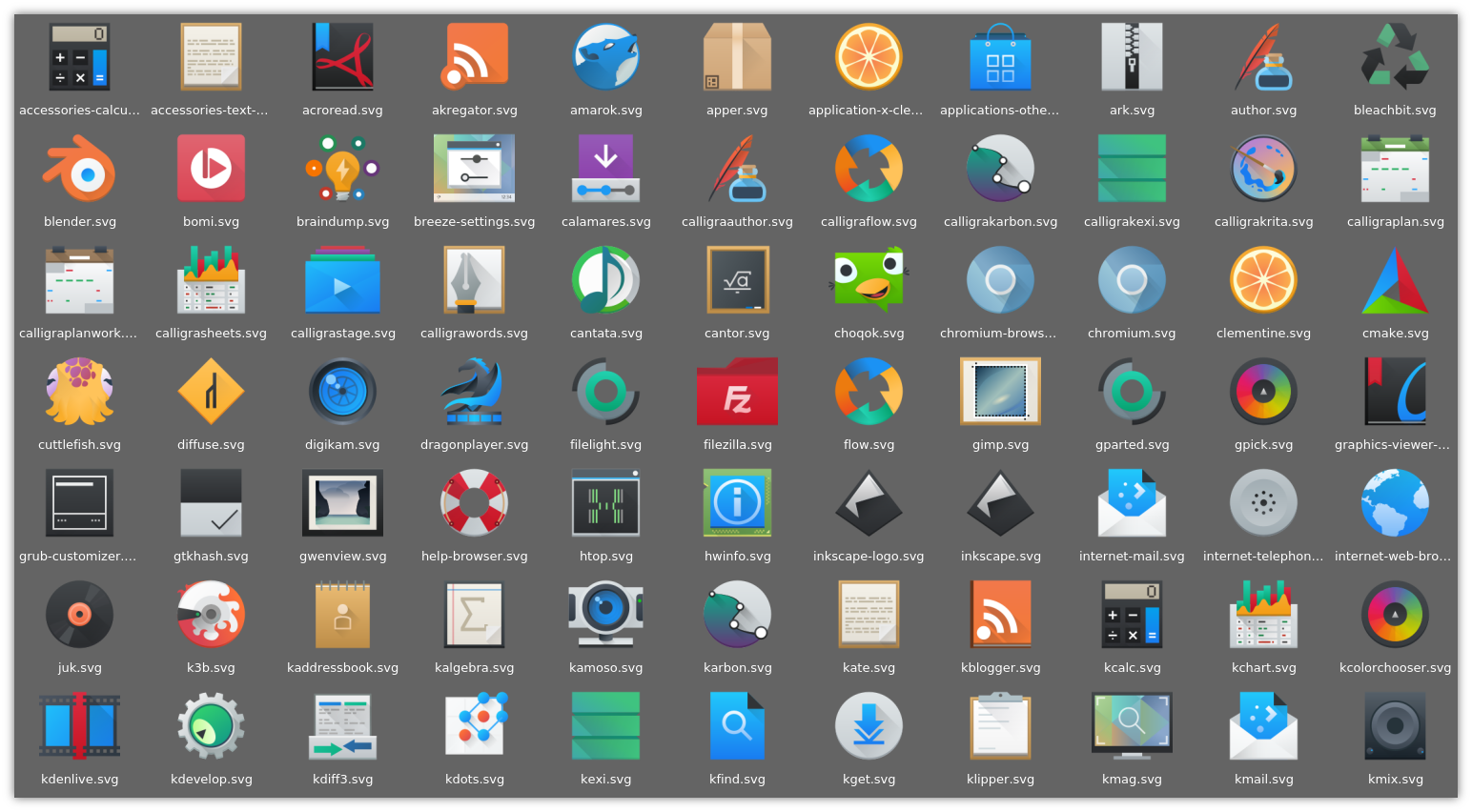Select the blender.svg icon
1472x812 pixels.
pos(79,168)
